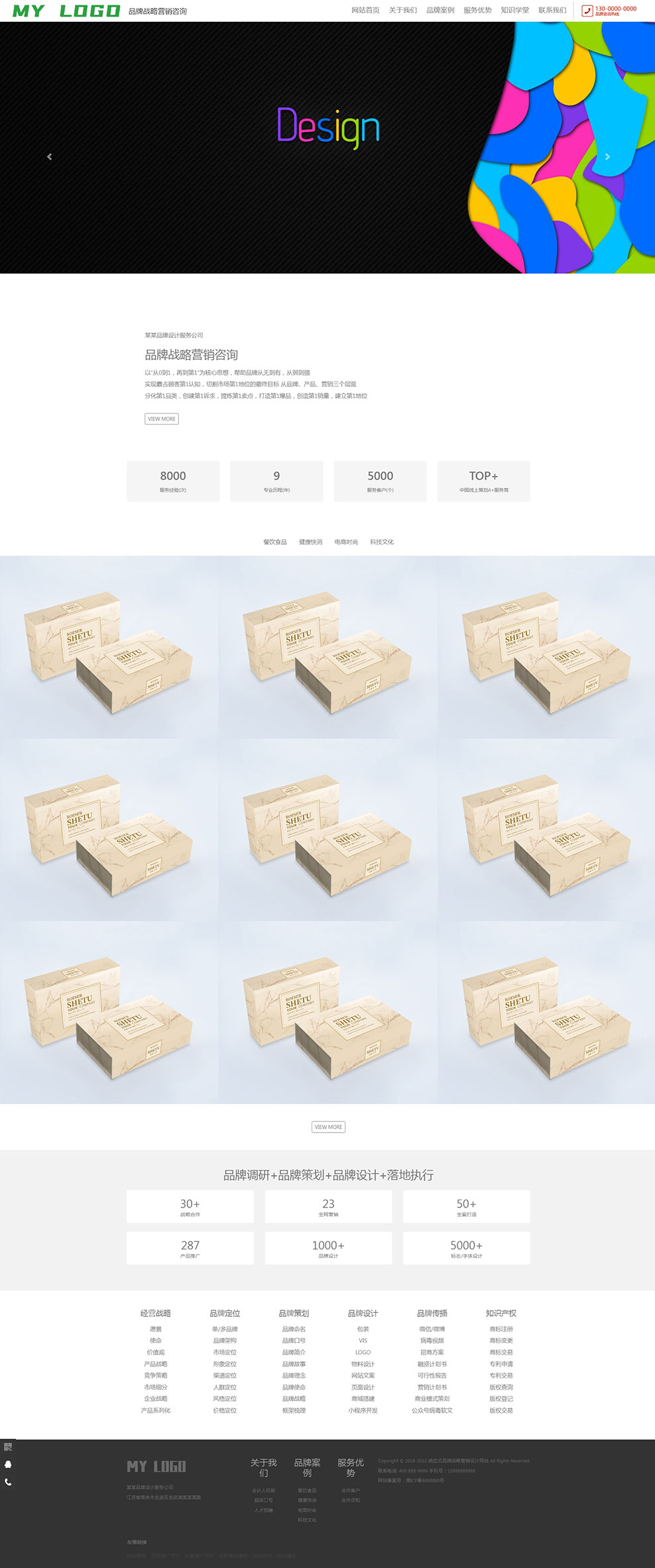Click VIEW MORE below the case gallery
This screenshot has width=655, height=1568.
pos(328,1127)
